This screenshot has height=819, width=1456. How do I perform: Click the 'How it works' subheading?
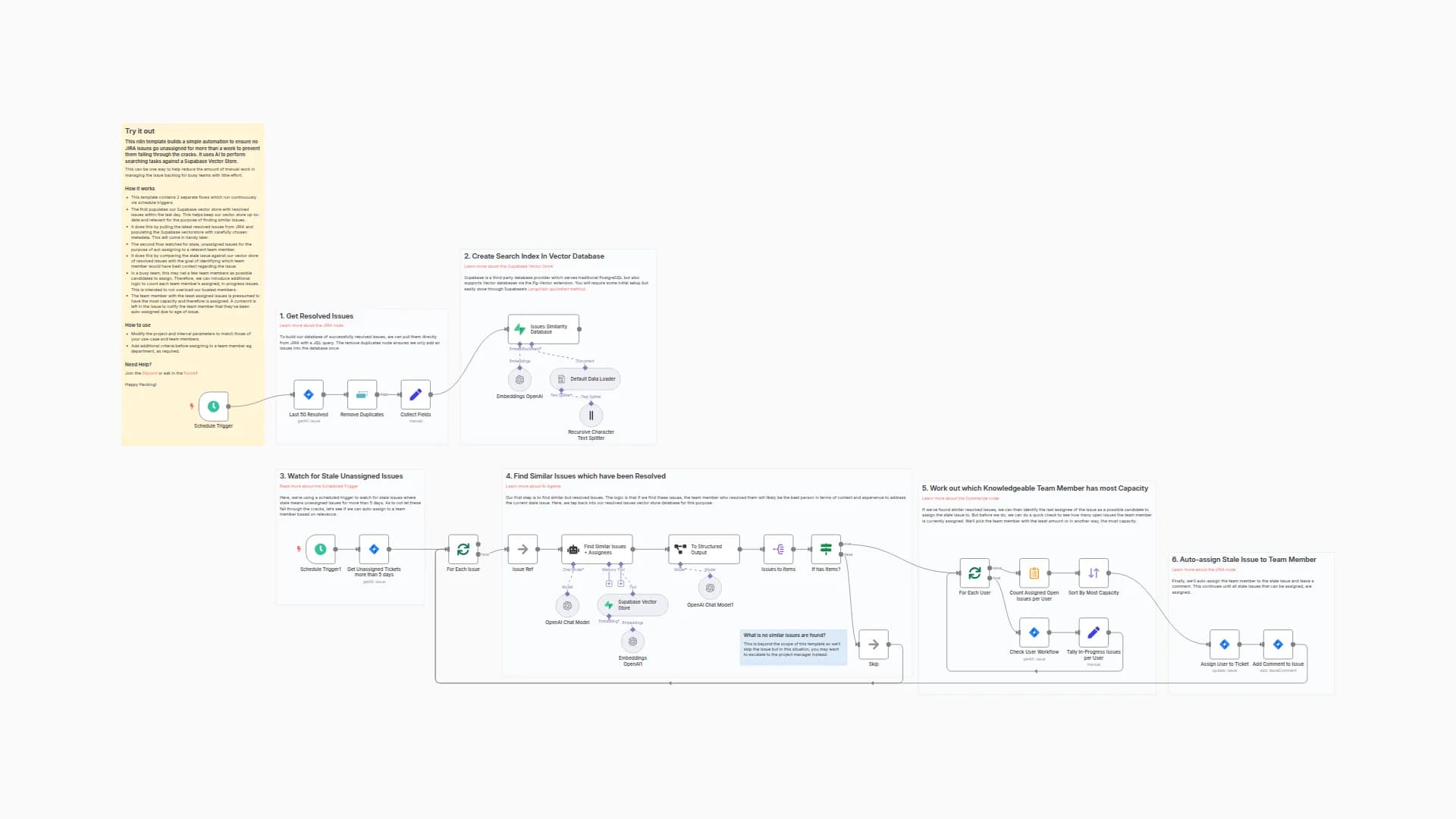140,189
